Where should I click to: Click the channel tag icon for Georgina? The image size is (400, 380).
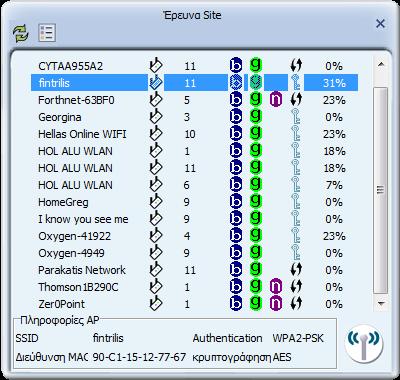[x=156, y=117]
